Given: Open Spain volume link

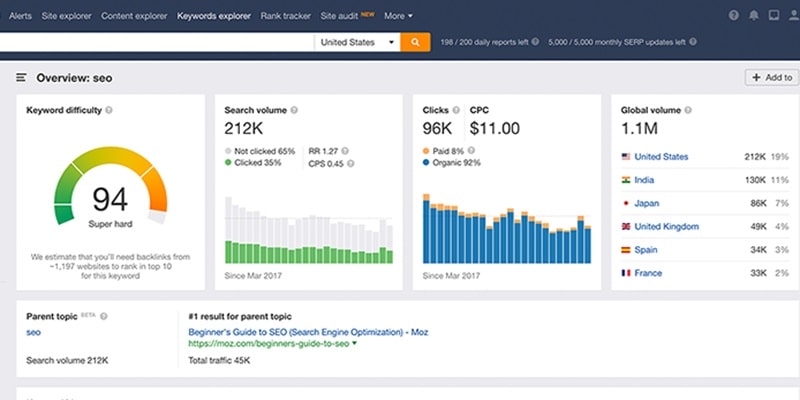Looking at the screenshot, I should 646,250.
